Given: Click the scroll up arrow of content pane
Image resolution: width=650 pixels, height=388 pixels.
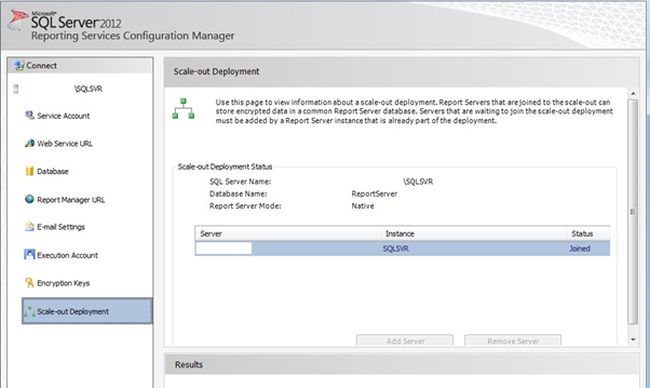Looking at the screenshot, I should 633,94.
